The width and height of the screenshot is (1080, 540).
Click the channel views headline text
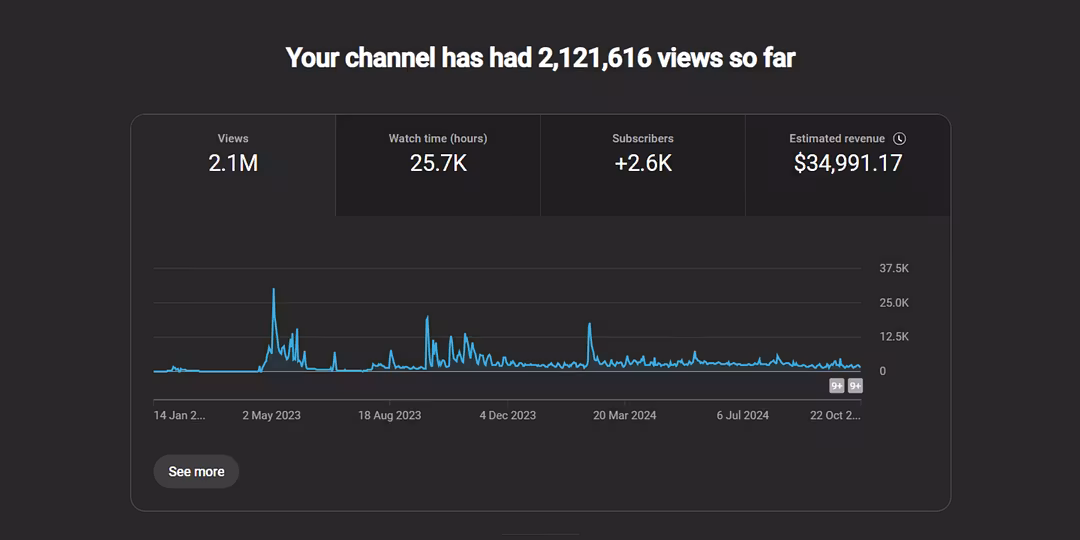540,58
